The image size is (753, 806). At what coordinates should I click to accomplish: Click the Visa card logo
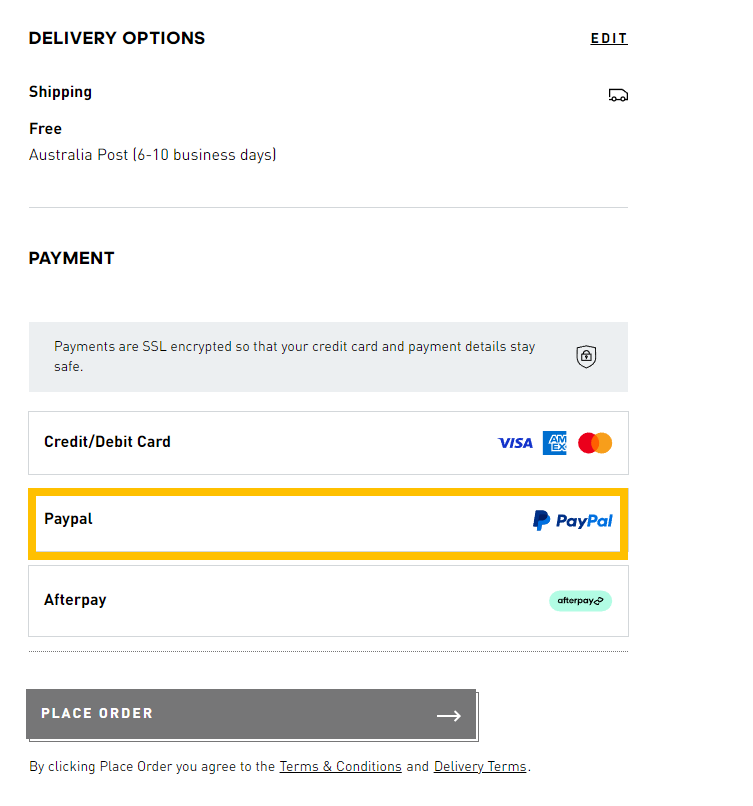[515, 443]
